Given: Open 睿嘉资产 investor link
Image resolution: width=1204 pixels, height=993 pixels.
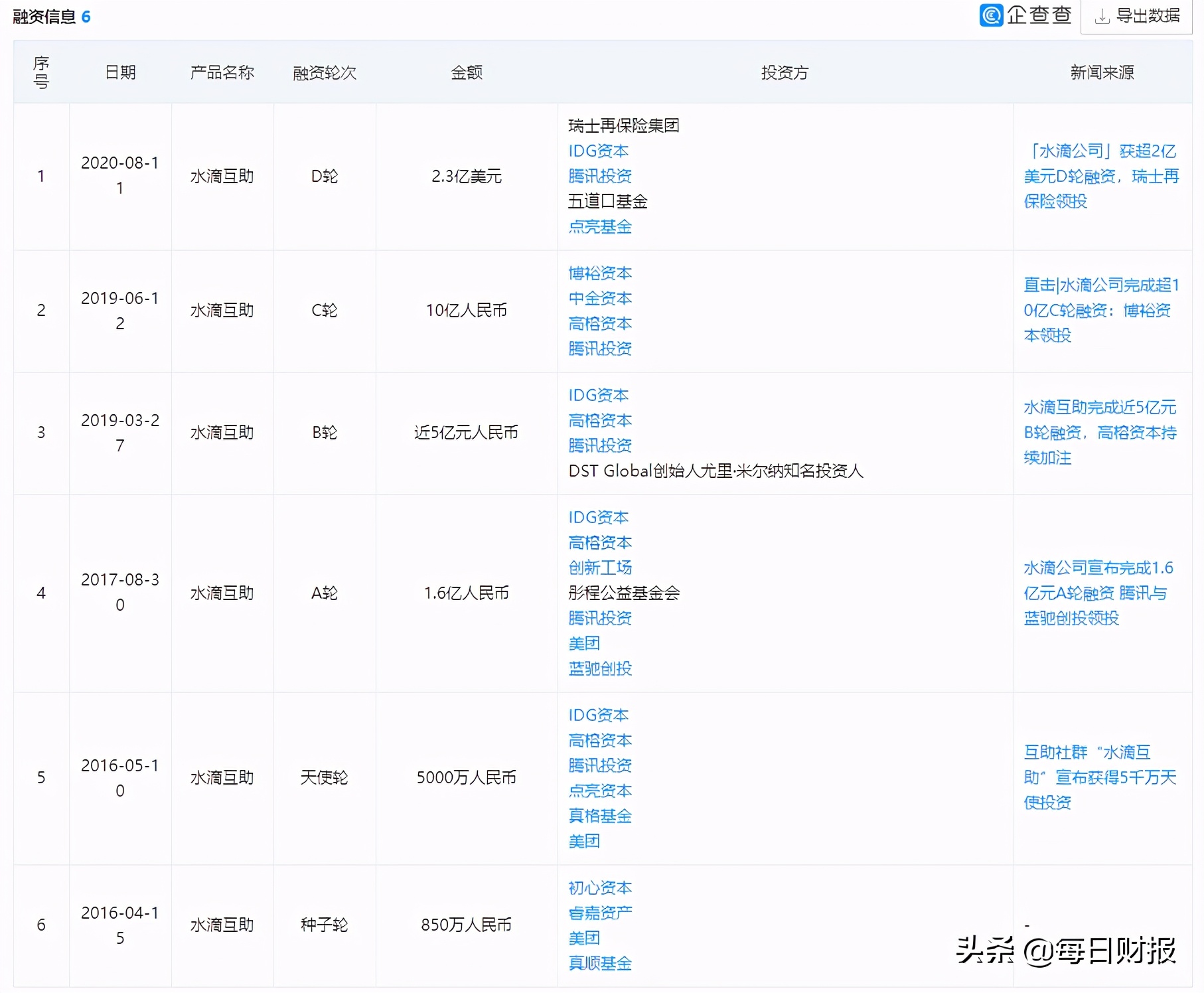Looking at the screenshot, I should (600, 913).
